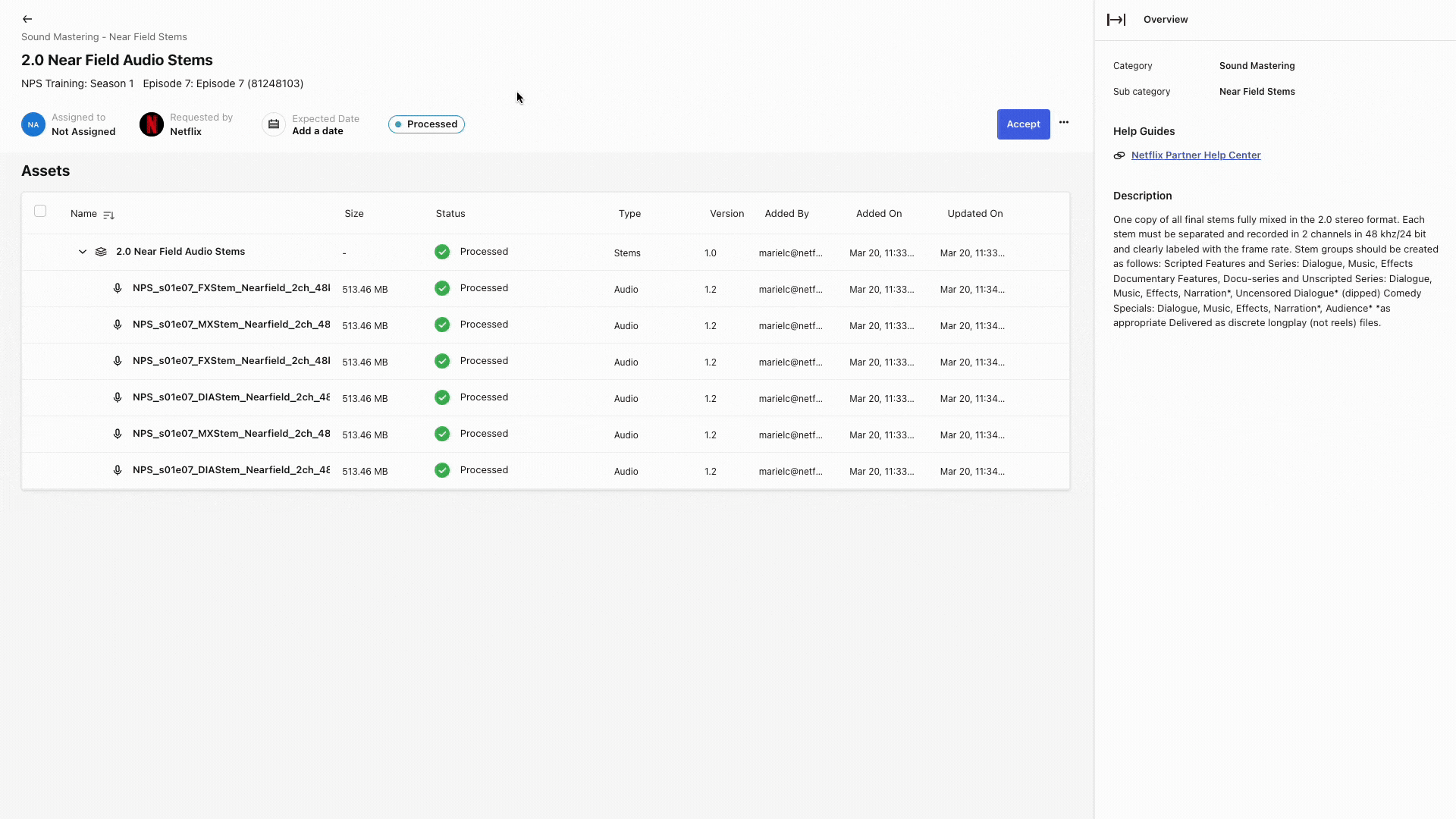Click the microphone icon on the first FXStem row

click(117, 288)
